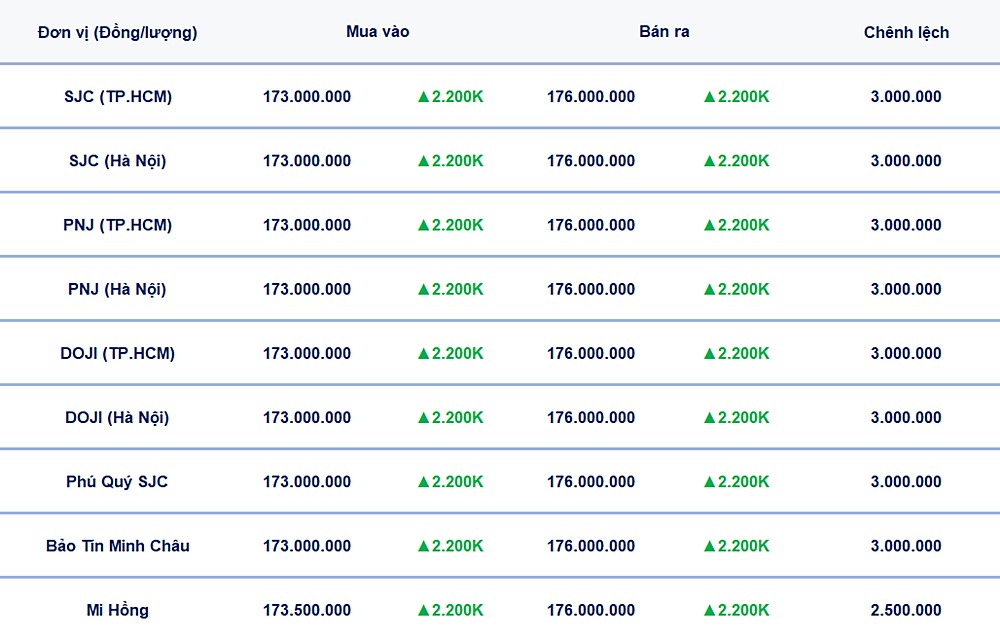Click Phú Quý SJC's sell price 176.000.000
The image size is (1000, 637).
(x=591, y=481)
